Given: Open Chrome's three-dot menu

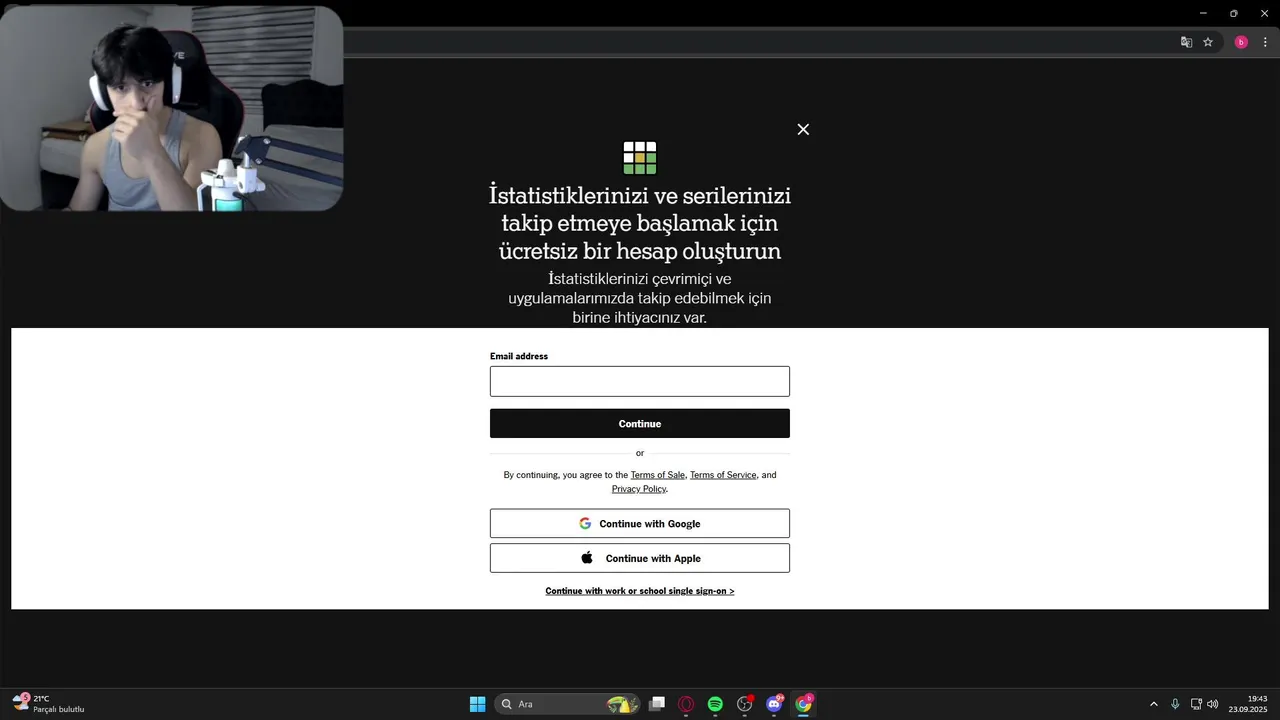Looking at the screenshot, I should pos(1265,42).
